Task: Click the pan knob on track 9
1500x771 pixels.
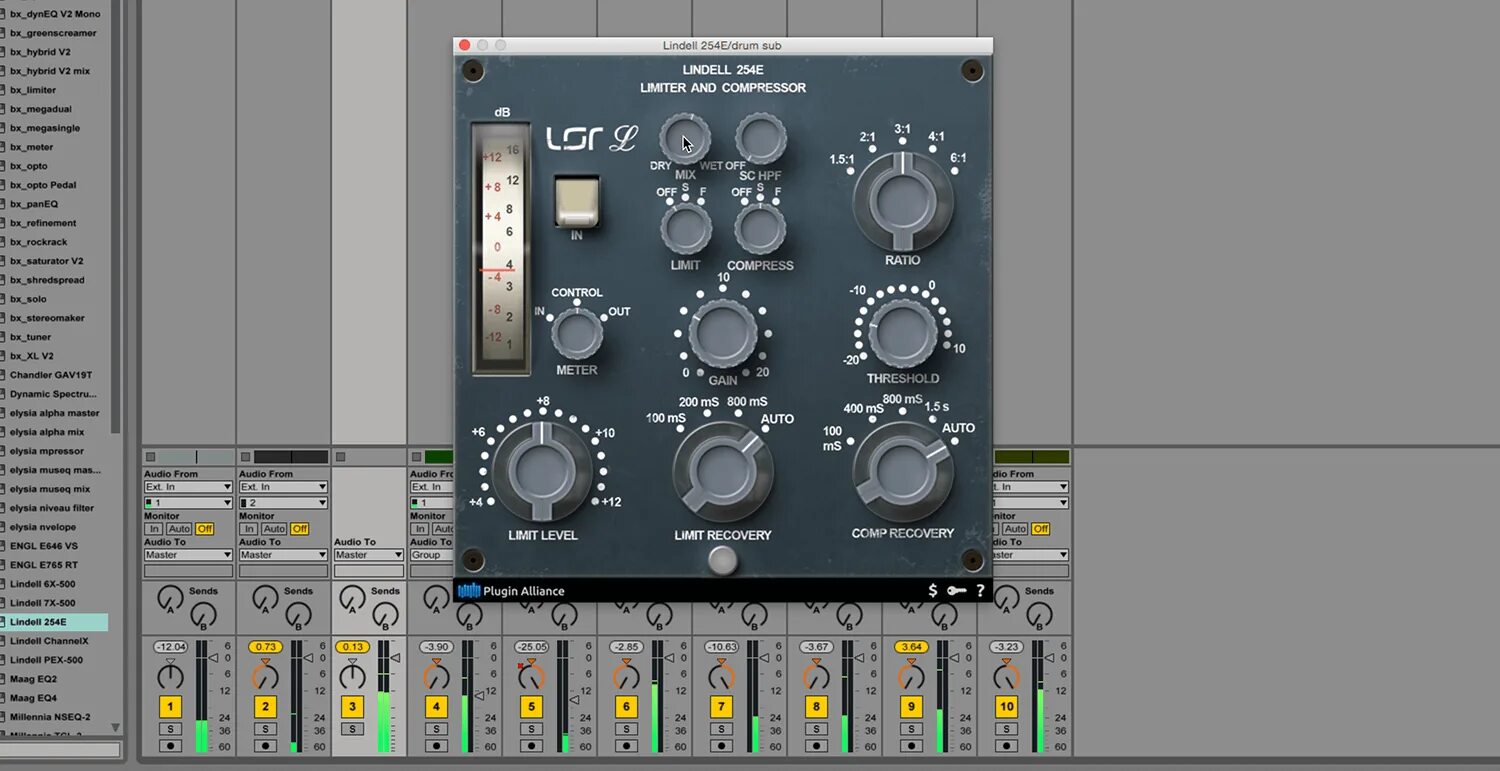Action: tap(911, 677)
